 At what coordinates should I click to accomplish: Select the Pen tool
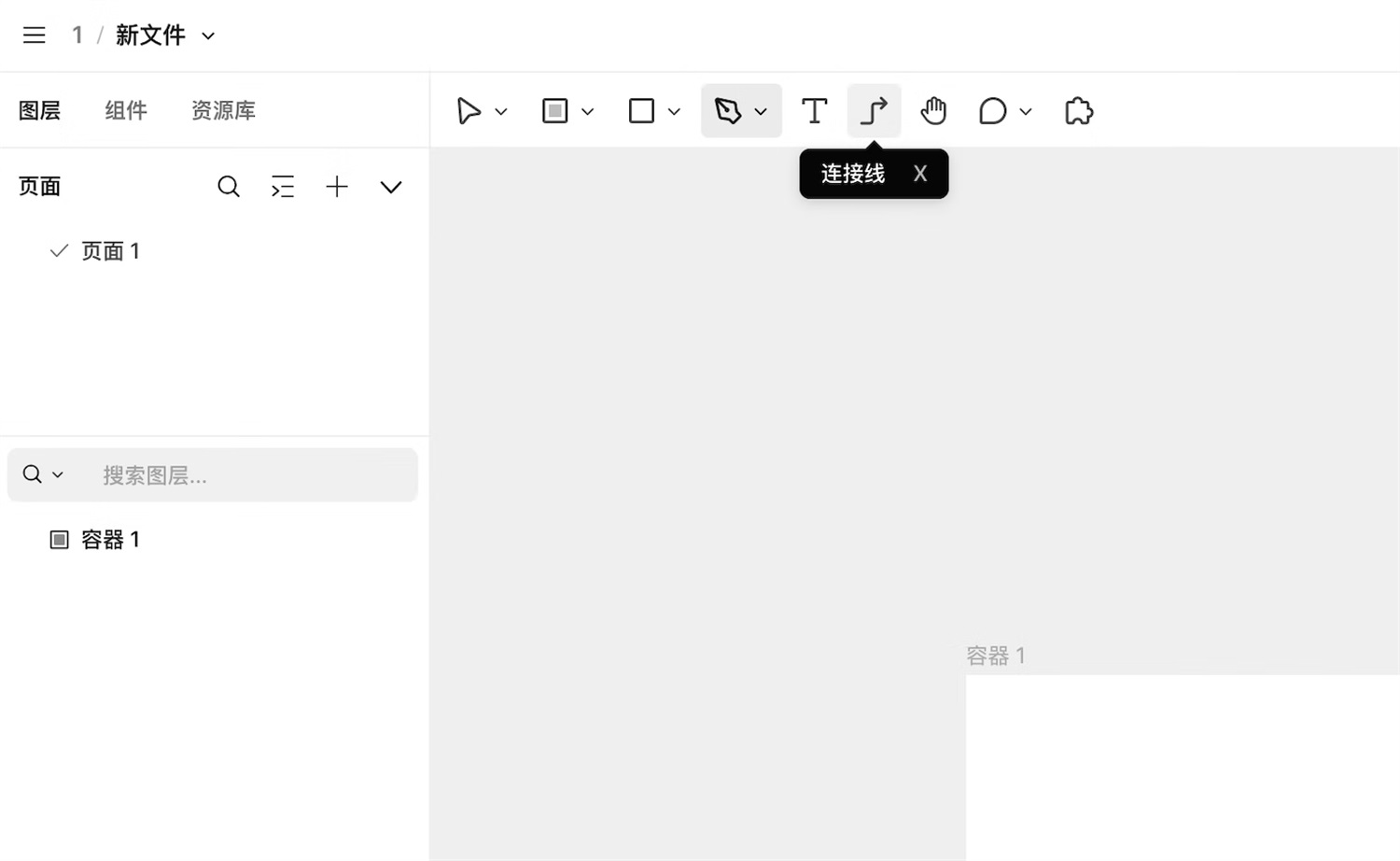(x=728, y=111)
